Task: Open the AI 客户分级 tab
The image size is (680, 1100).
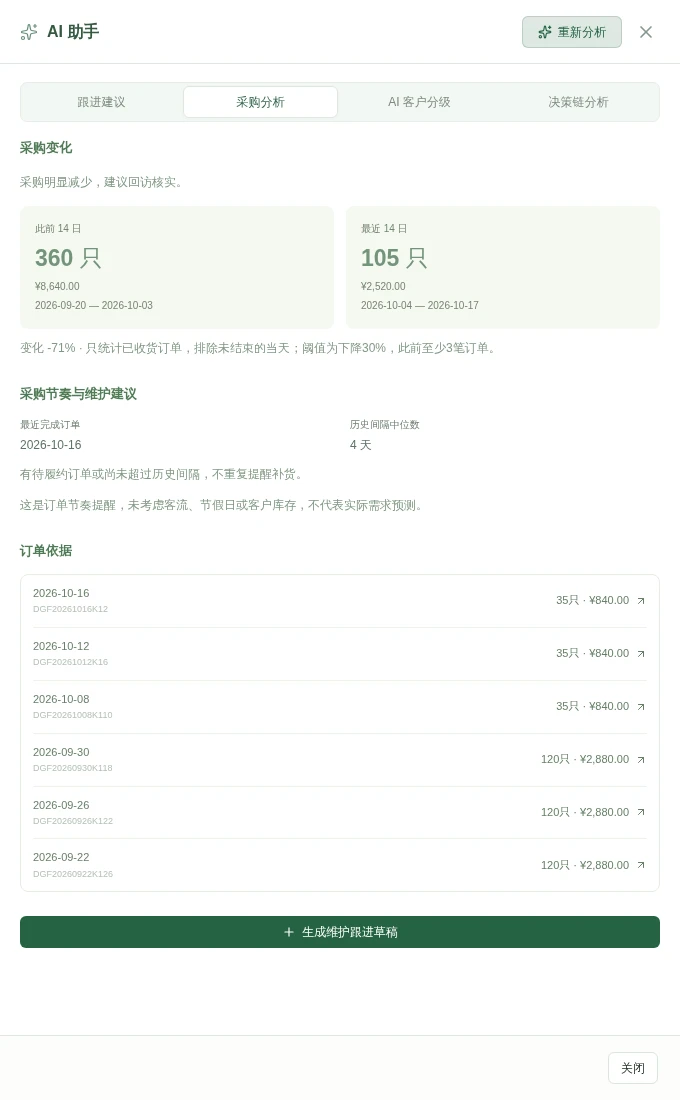Action: click(419, 102)
